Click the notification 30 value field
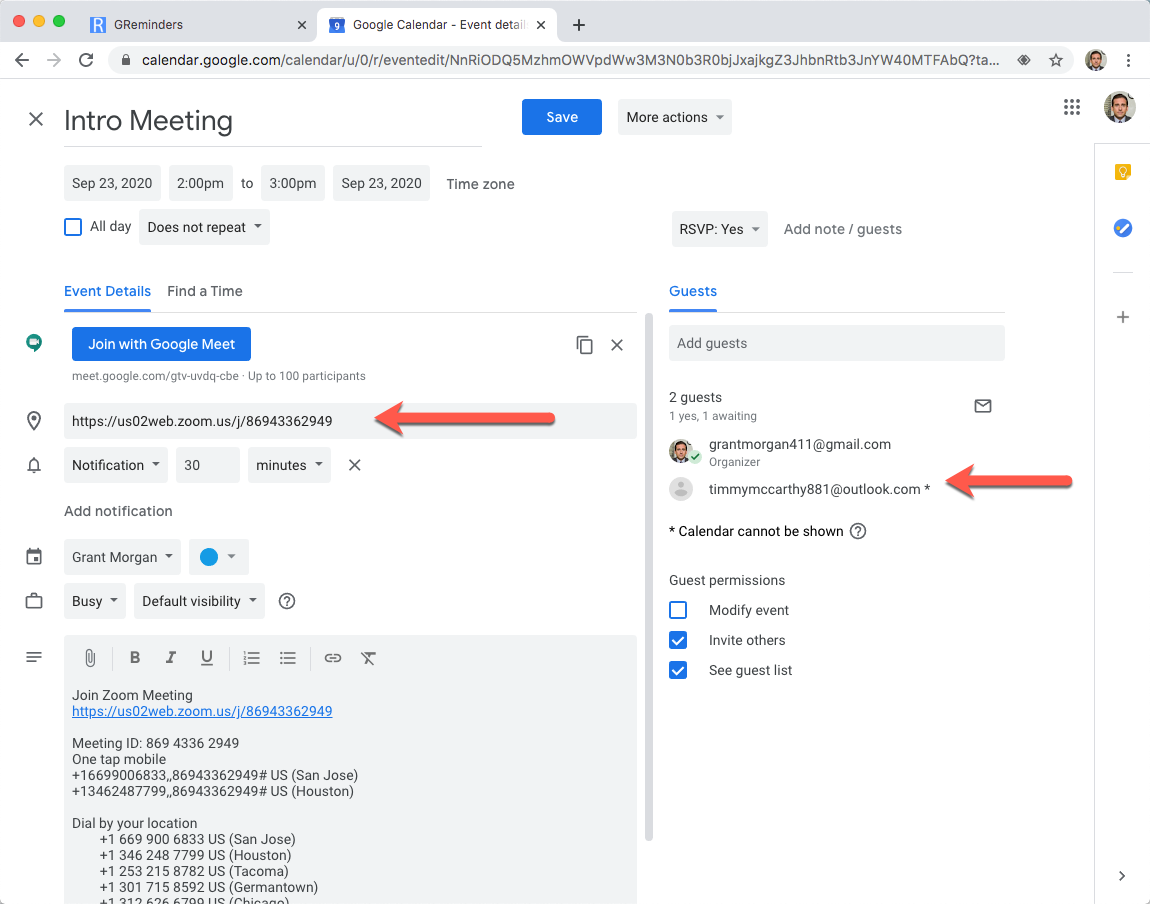The height and width of the screenshot is (904, 1150). 208,465
